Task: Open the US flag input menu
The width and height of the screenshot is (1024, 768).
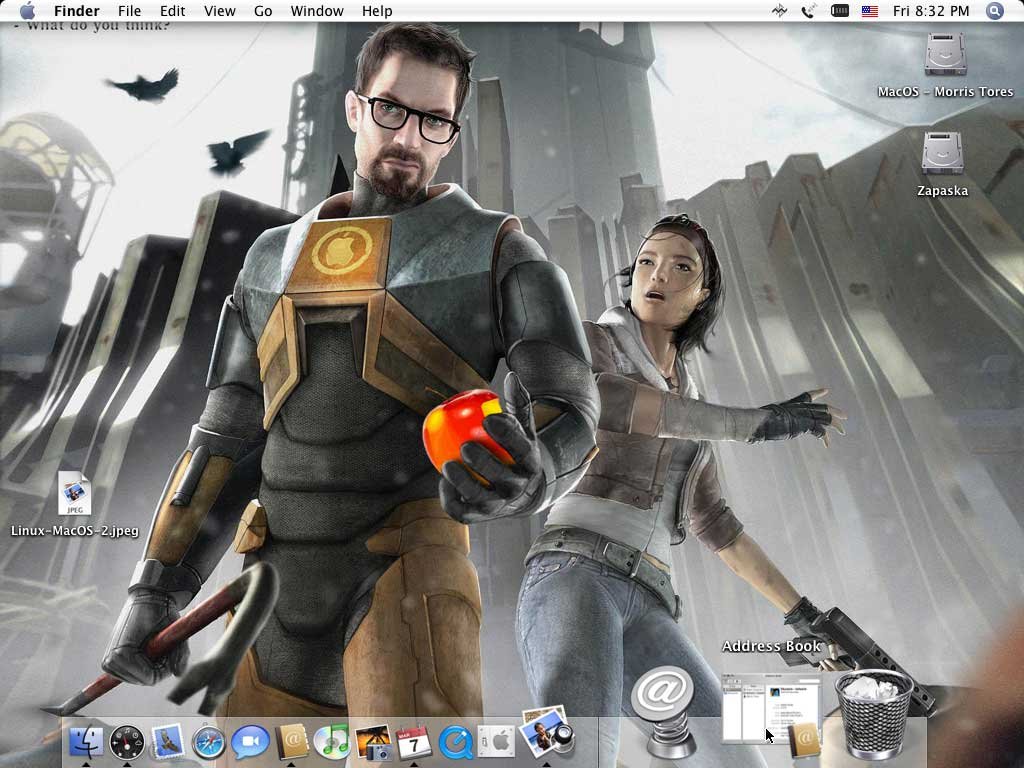Action: click(x=870, y=11)
